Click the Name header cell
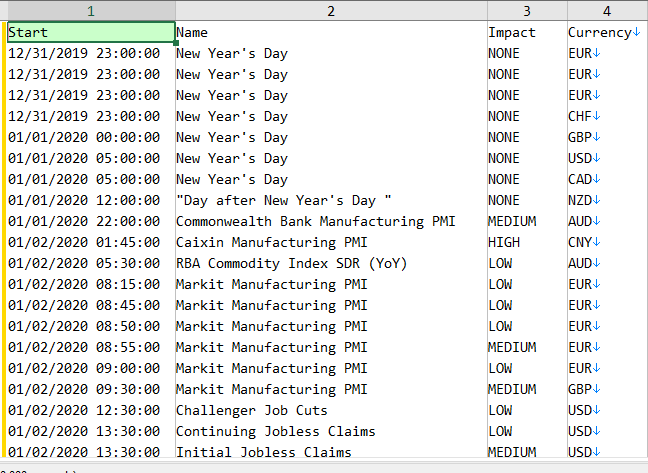 (x=331, y=32)
